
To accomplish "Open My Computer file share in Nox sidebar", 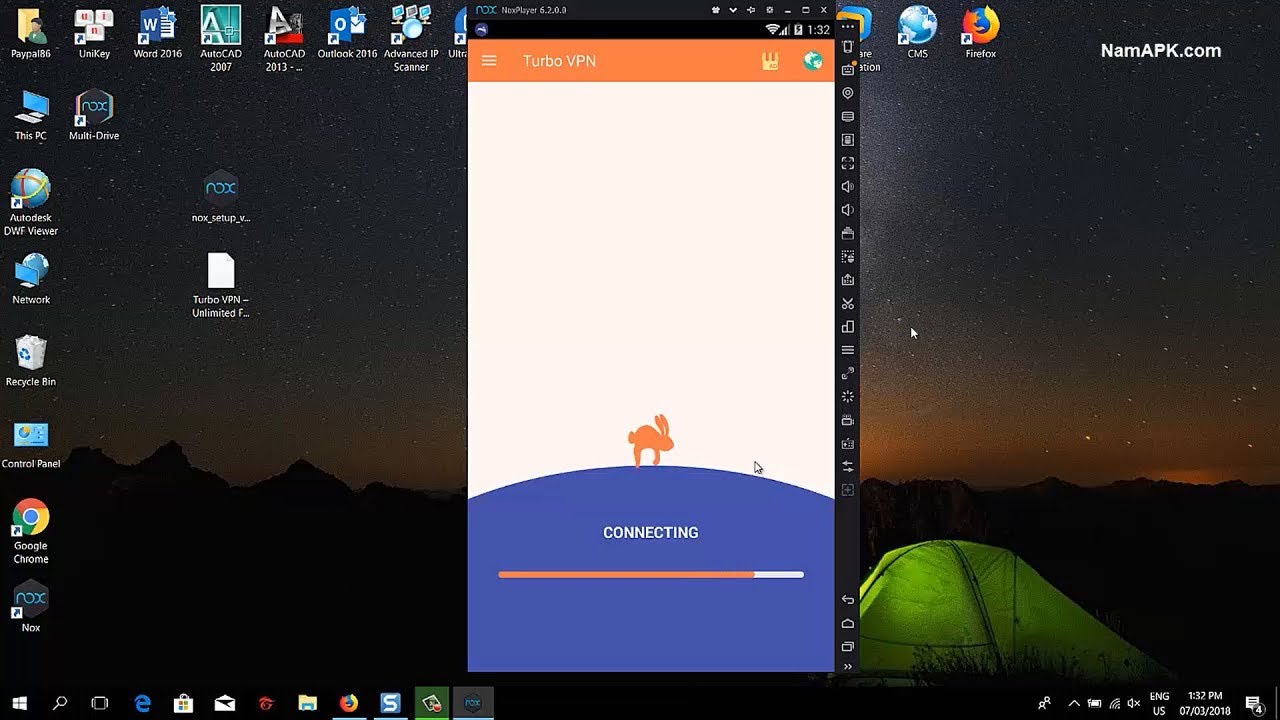I will tap(848, 116).
